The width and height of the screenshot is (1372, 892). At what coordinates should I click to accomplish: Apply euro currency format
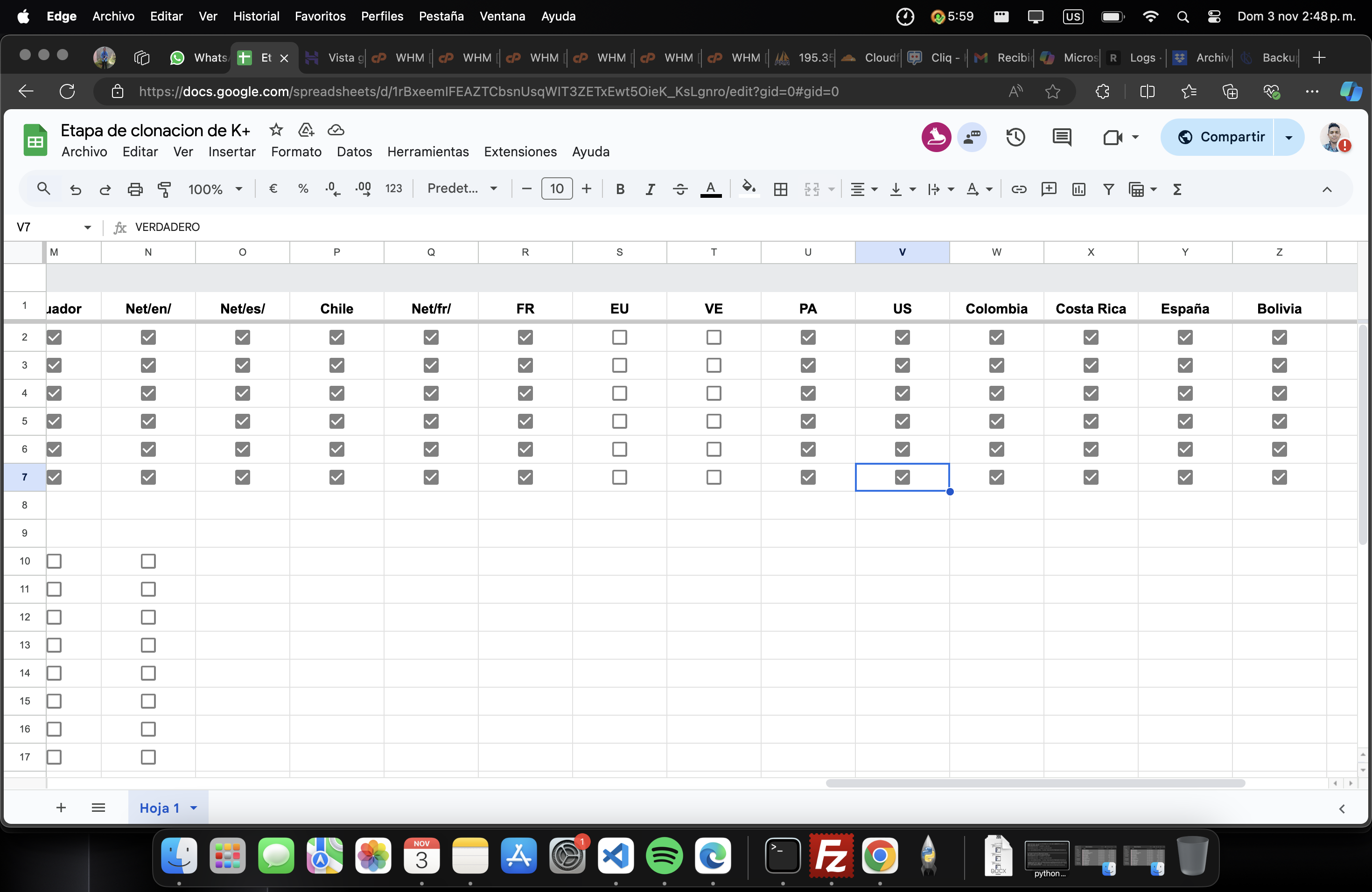click(273, 188)
